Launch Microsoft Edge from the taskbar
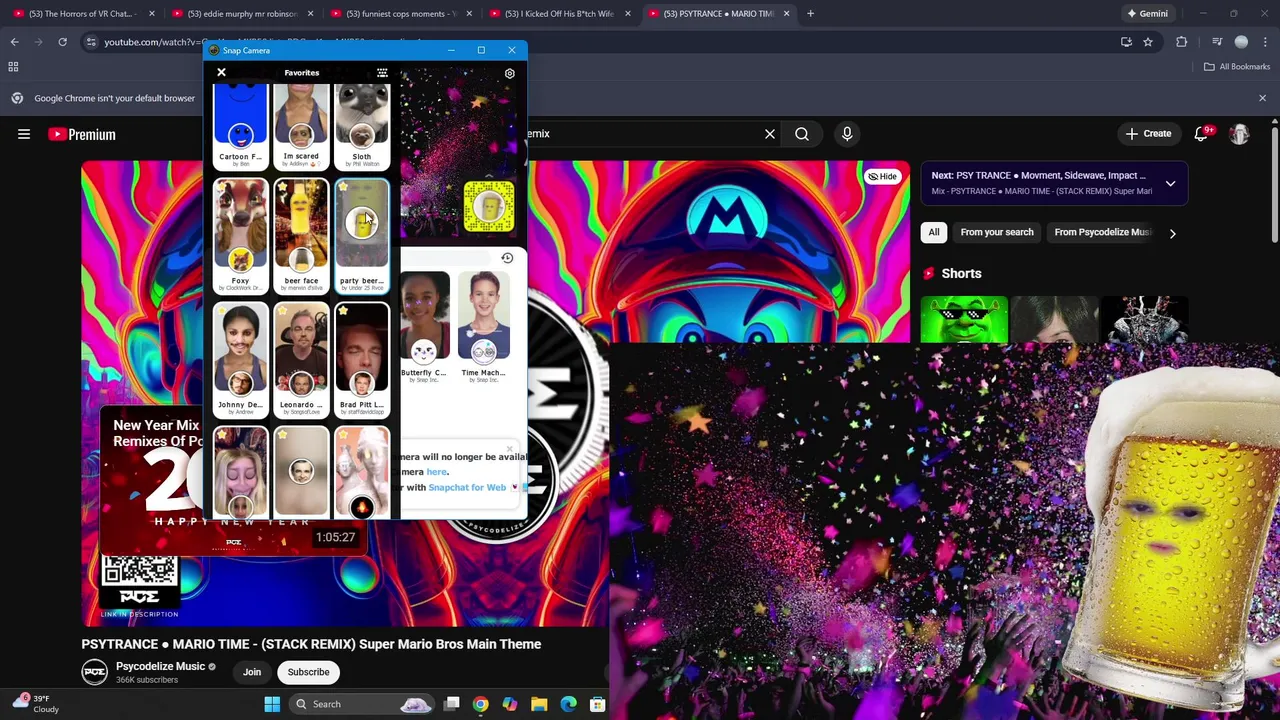Screen dimensions: 1280x720 568,704
